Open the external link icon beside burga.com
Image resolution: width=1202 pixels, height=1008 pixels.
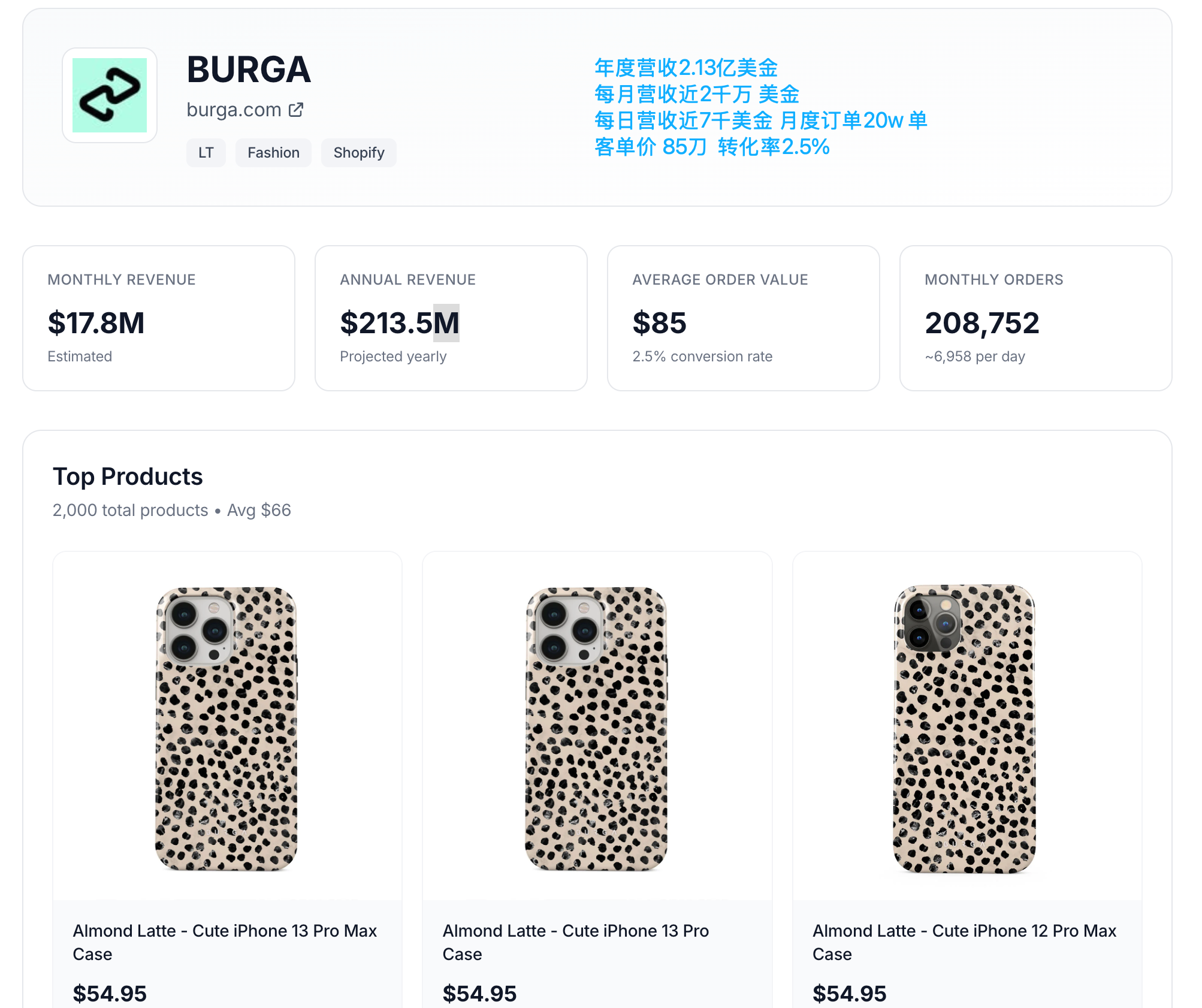pos(296,110)
